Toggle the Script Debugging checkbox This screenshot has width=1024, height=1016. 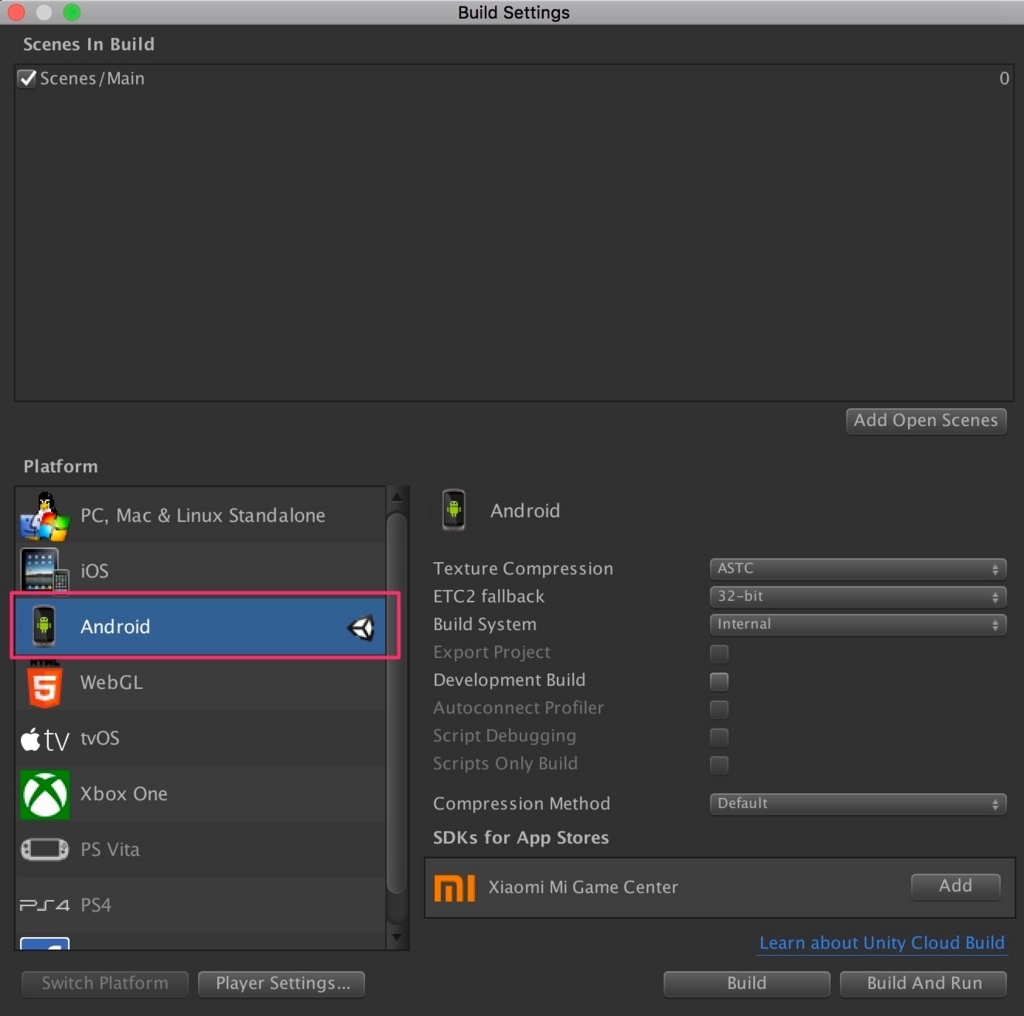pyautogui.click(x=719, y=737)
